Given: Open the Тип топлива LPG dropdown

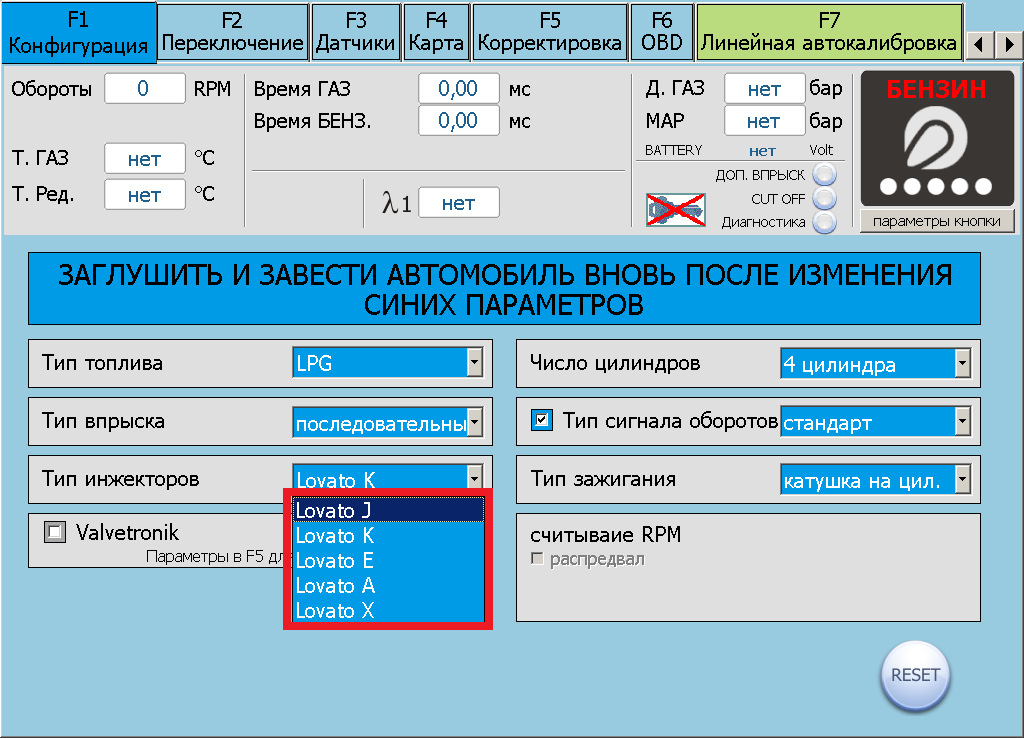Looking at the screenshot, I should [388, 362].
